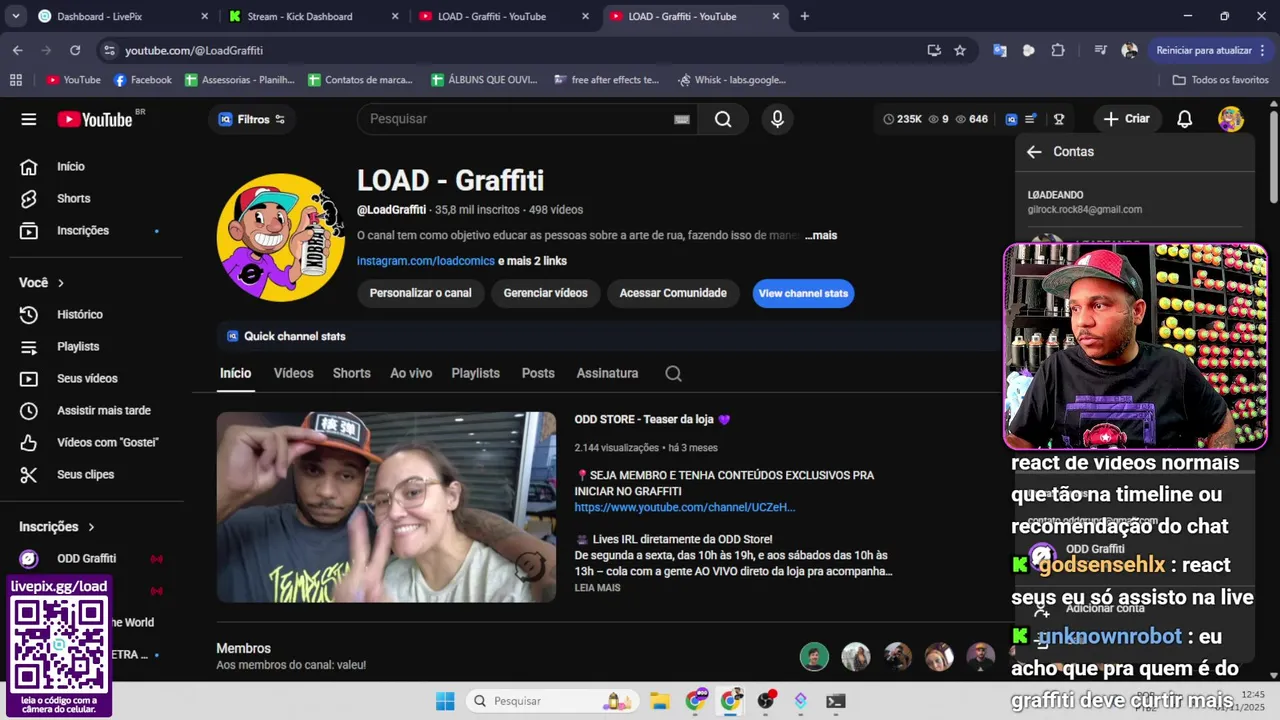Click the Criar create button
Screen dimensions: 1280x720
pyautogui.click(x=1126, y=119)
